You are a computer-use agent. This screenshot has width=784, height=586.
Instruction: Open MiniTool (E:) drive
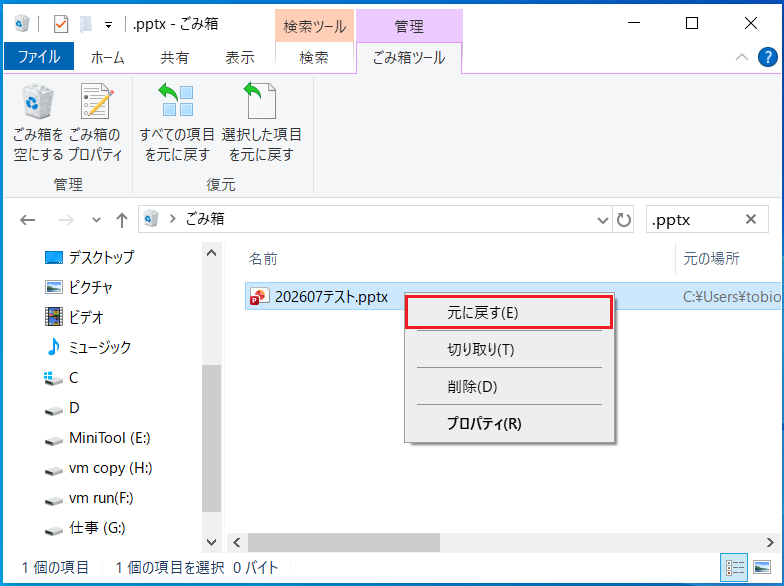[x=98, y=438]
